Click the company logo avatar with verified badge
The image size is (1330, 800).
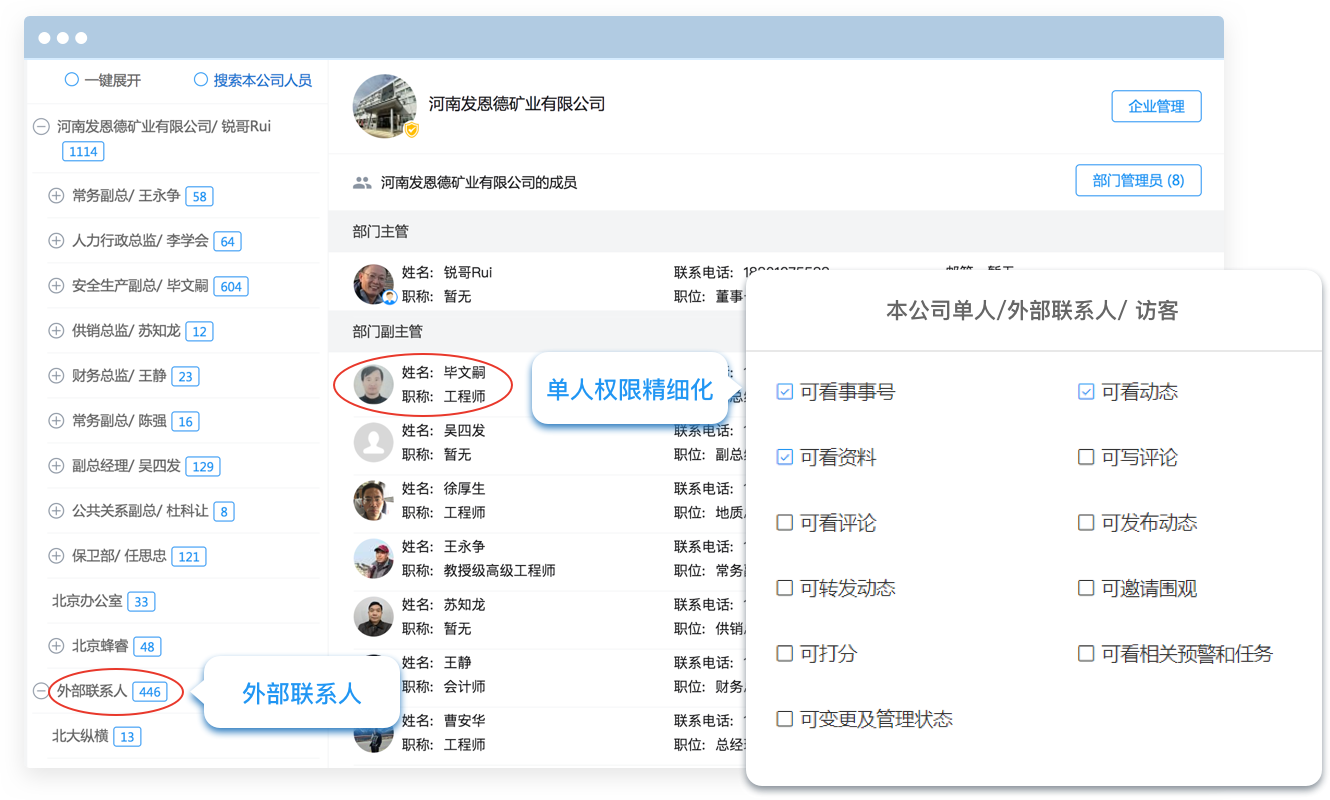coord(385,106)
